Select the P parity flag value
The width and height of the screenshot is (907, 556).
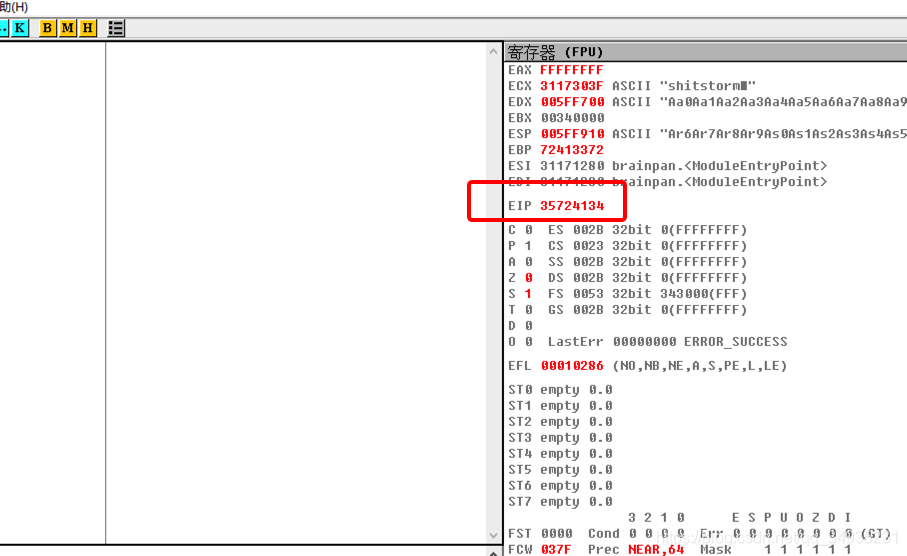[x=529, y=246]
